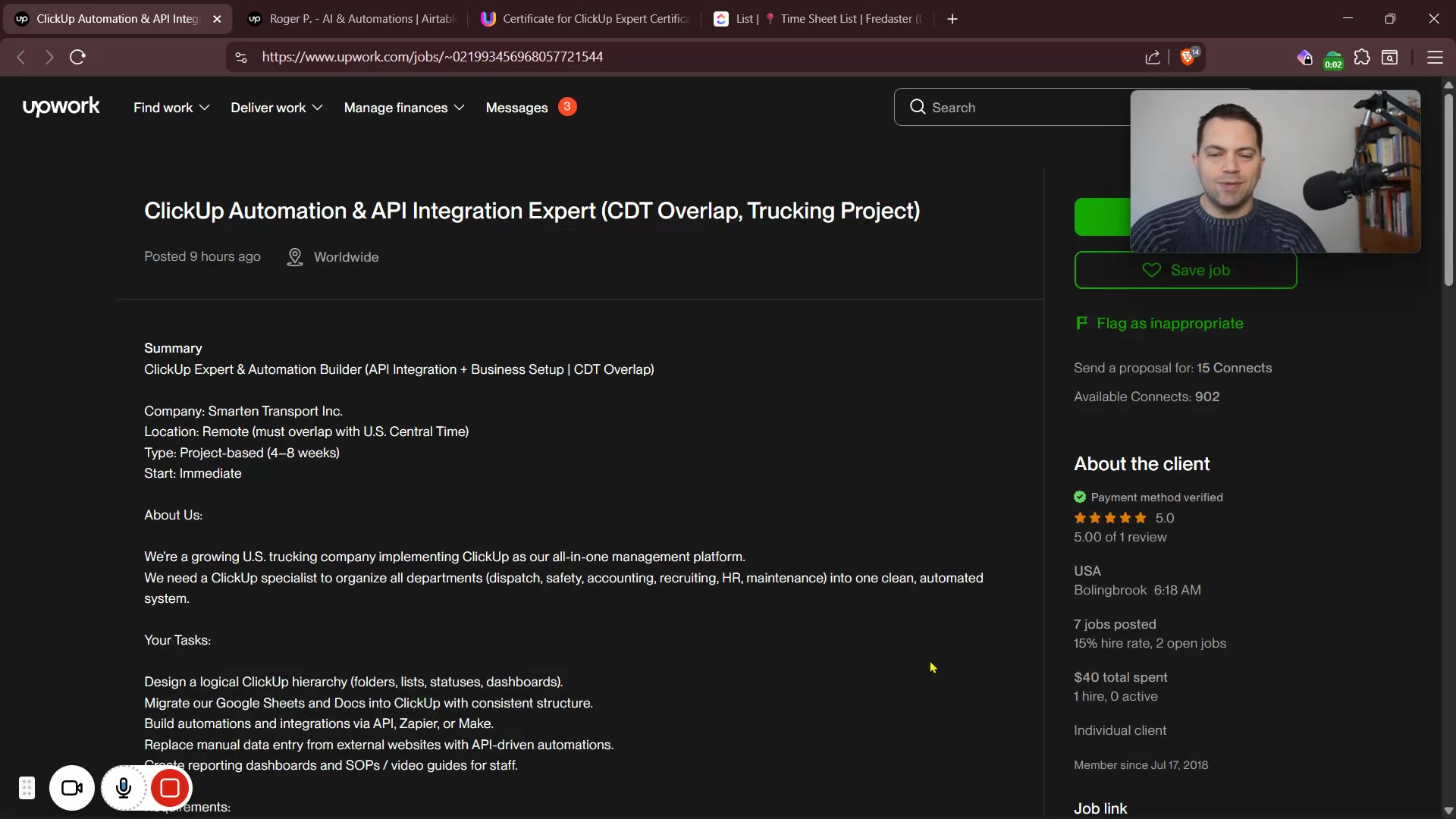This screenshot has width=1456, height=819.
Task: Stop recording with red stop button
Action: (170, 789)
